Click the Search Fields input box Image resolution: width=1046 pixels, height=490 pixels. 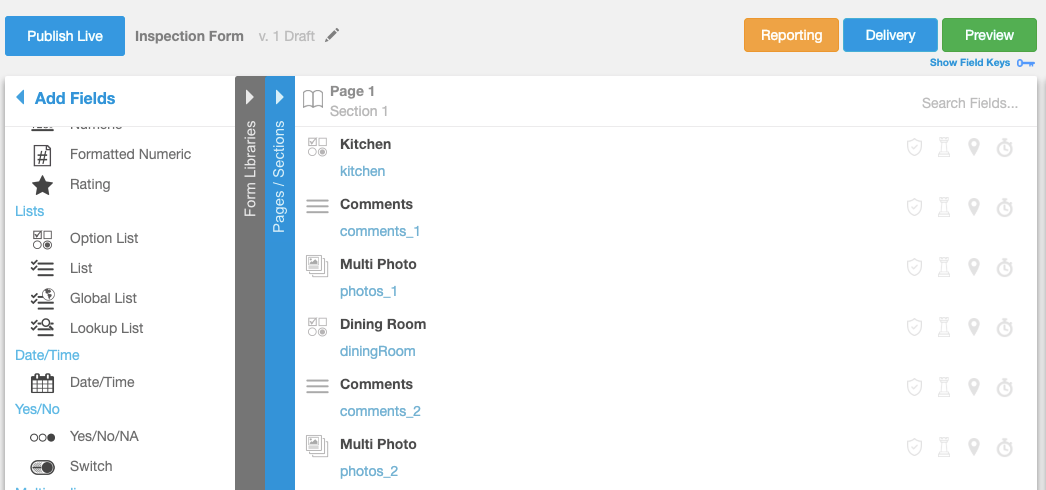point(969,103)
